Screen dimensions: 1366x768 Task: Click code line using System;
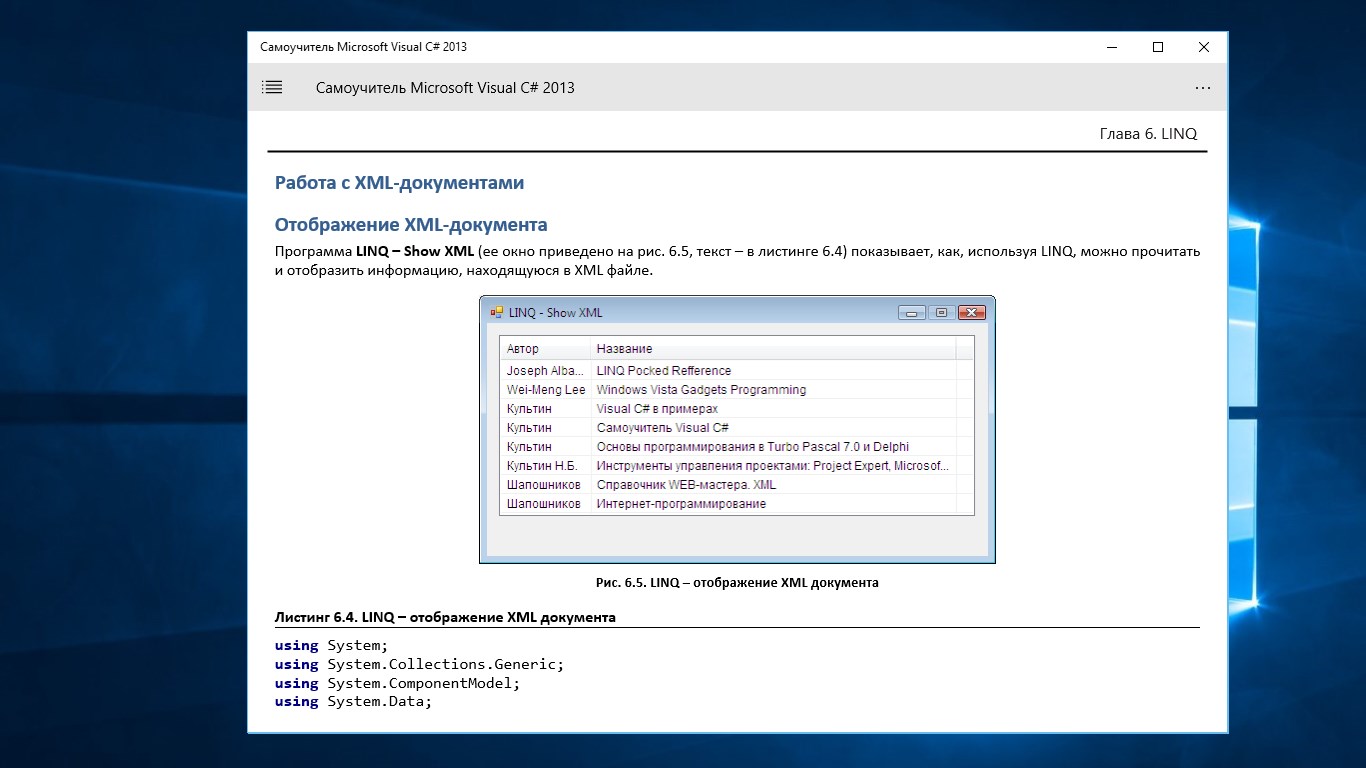point(331,645)
